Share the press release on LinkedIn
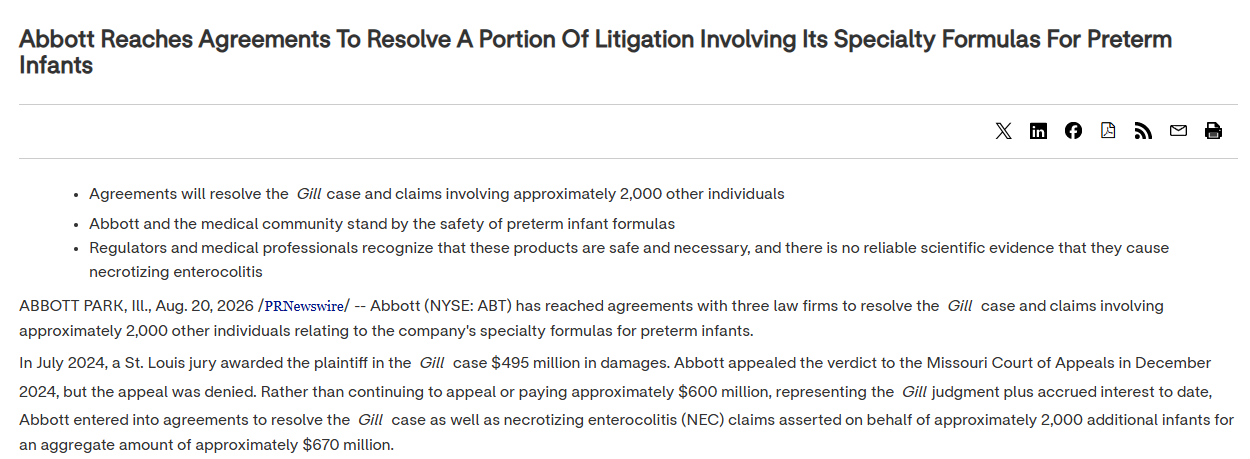Screen dimensions: 1250x459 tap(1038, 131)
